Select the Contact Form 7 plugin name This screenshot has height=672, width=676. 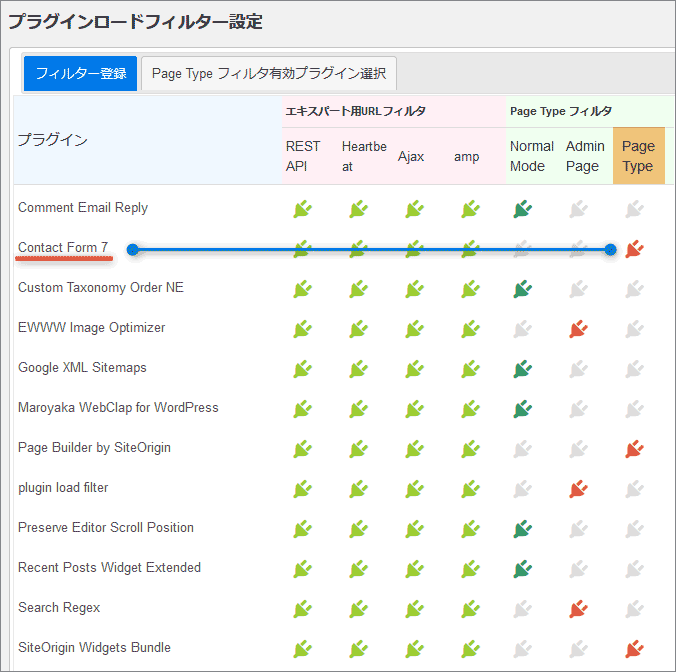(63, 247)
